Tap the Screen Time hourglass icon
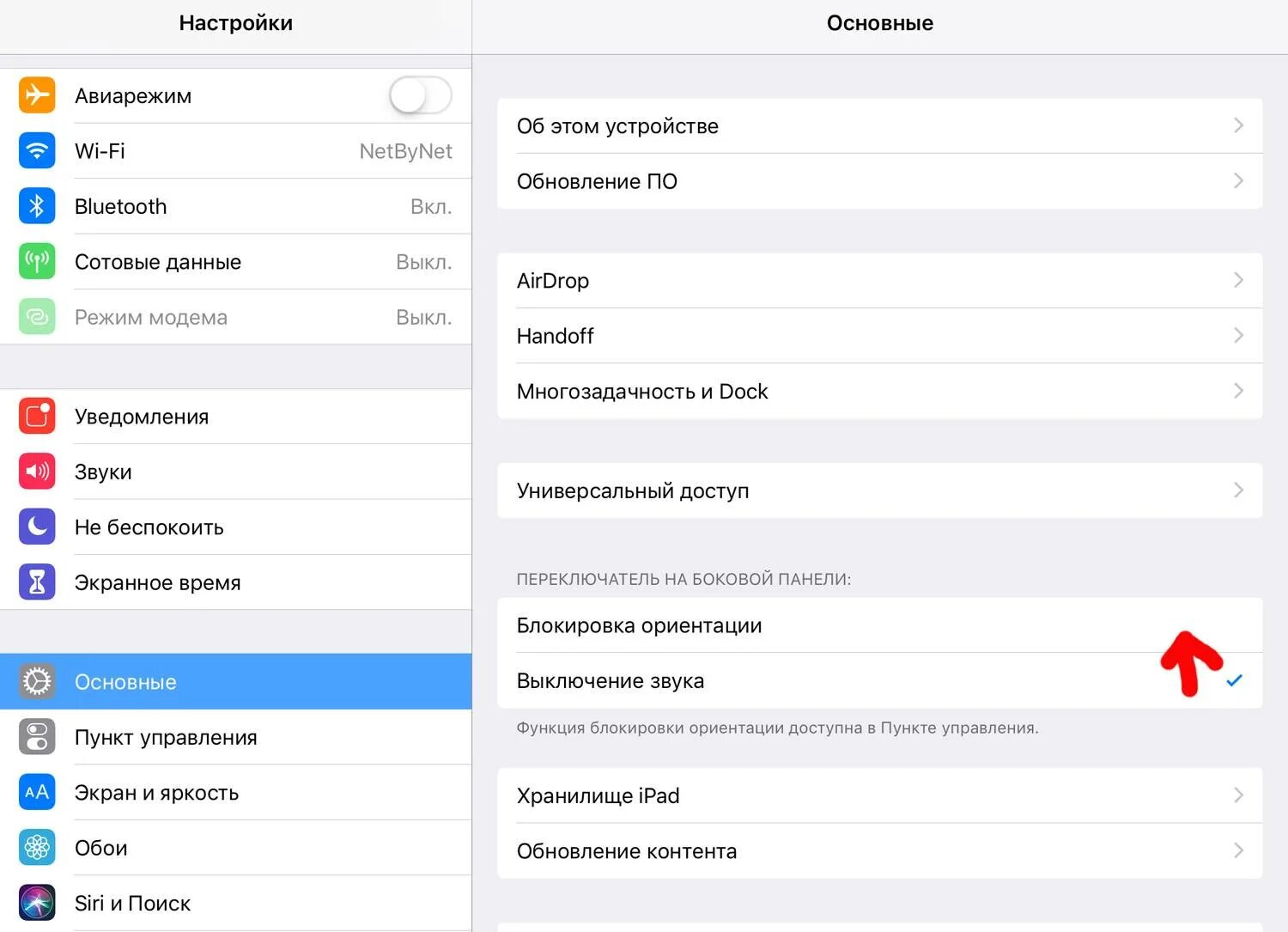The width and height of the screenshot is (1288, 932). tap(37, 582)
